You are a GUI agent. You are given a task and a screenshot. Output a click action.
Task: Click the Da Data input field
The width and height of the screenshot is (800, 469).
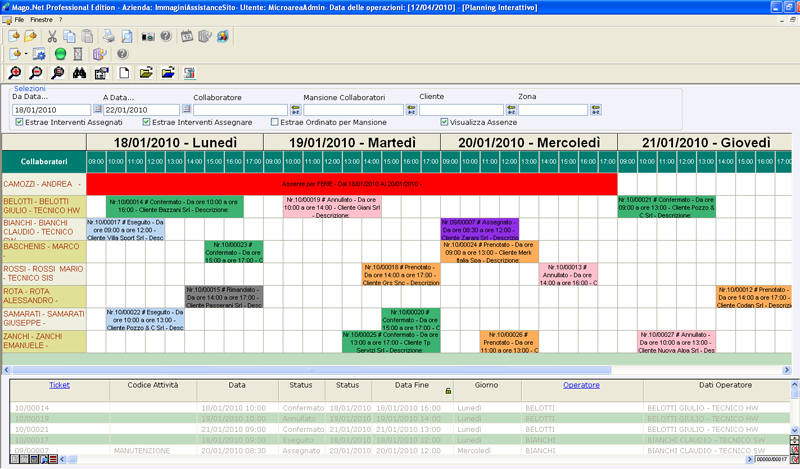[x=52, y=110]
